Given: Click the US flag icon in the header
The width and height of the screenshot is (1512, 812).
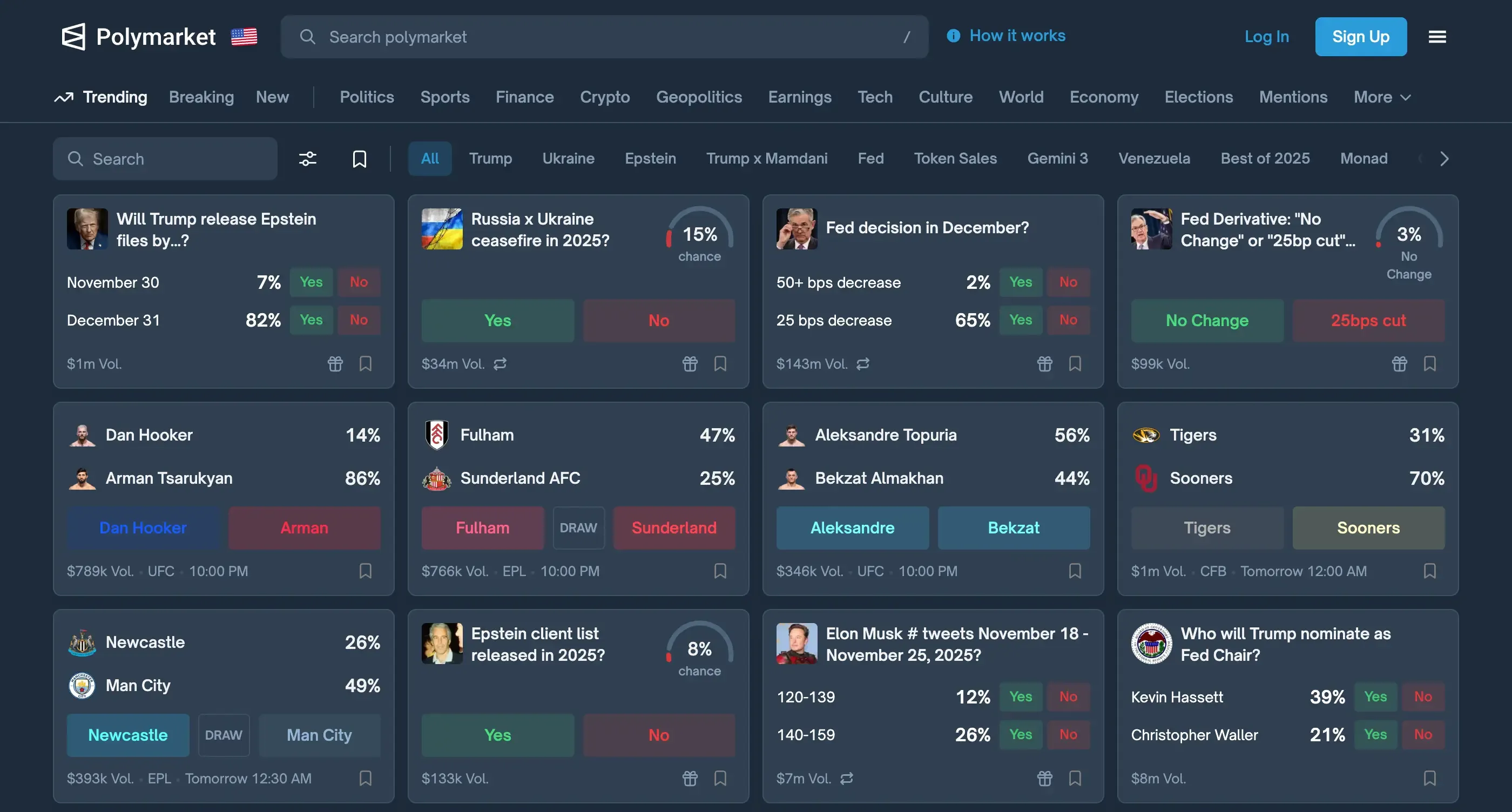Looking at the screenshot, I should click(x=244, y=36).
